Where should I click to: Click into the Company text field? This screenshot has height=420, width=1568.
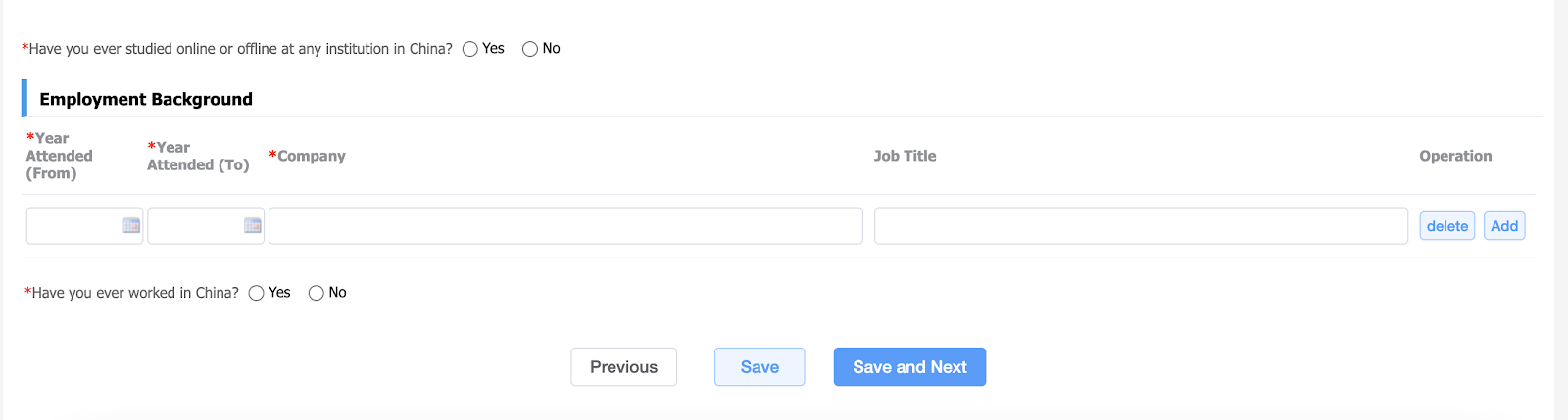coord(566,226)
